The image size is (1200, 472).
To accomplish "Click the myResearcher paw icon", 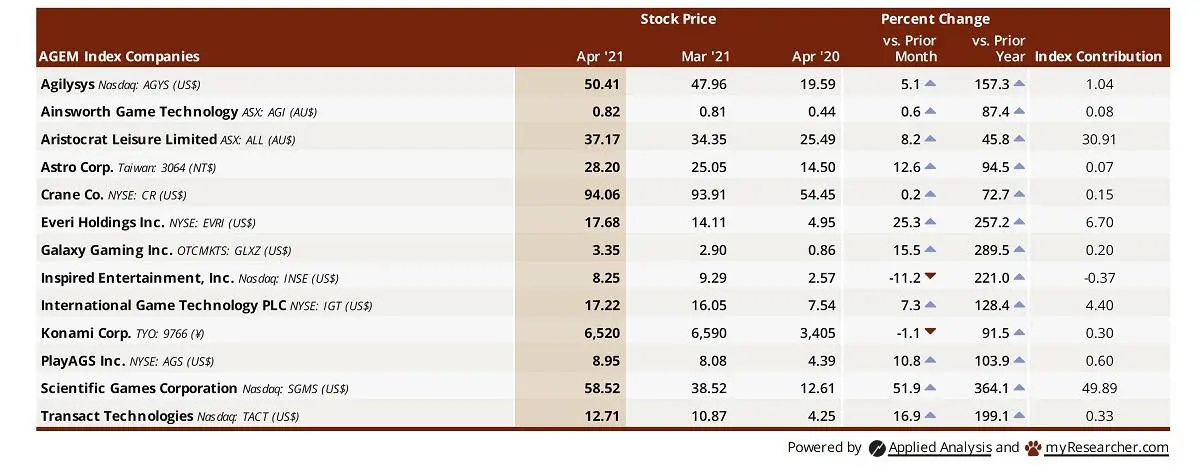I will (x=1033, y=448).
